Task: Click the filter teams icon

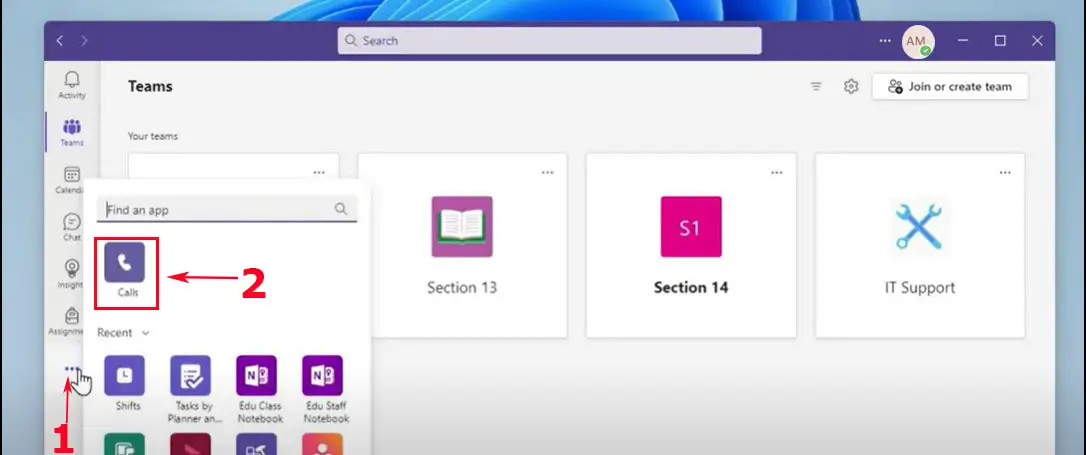Action: point(816,87)
